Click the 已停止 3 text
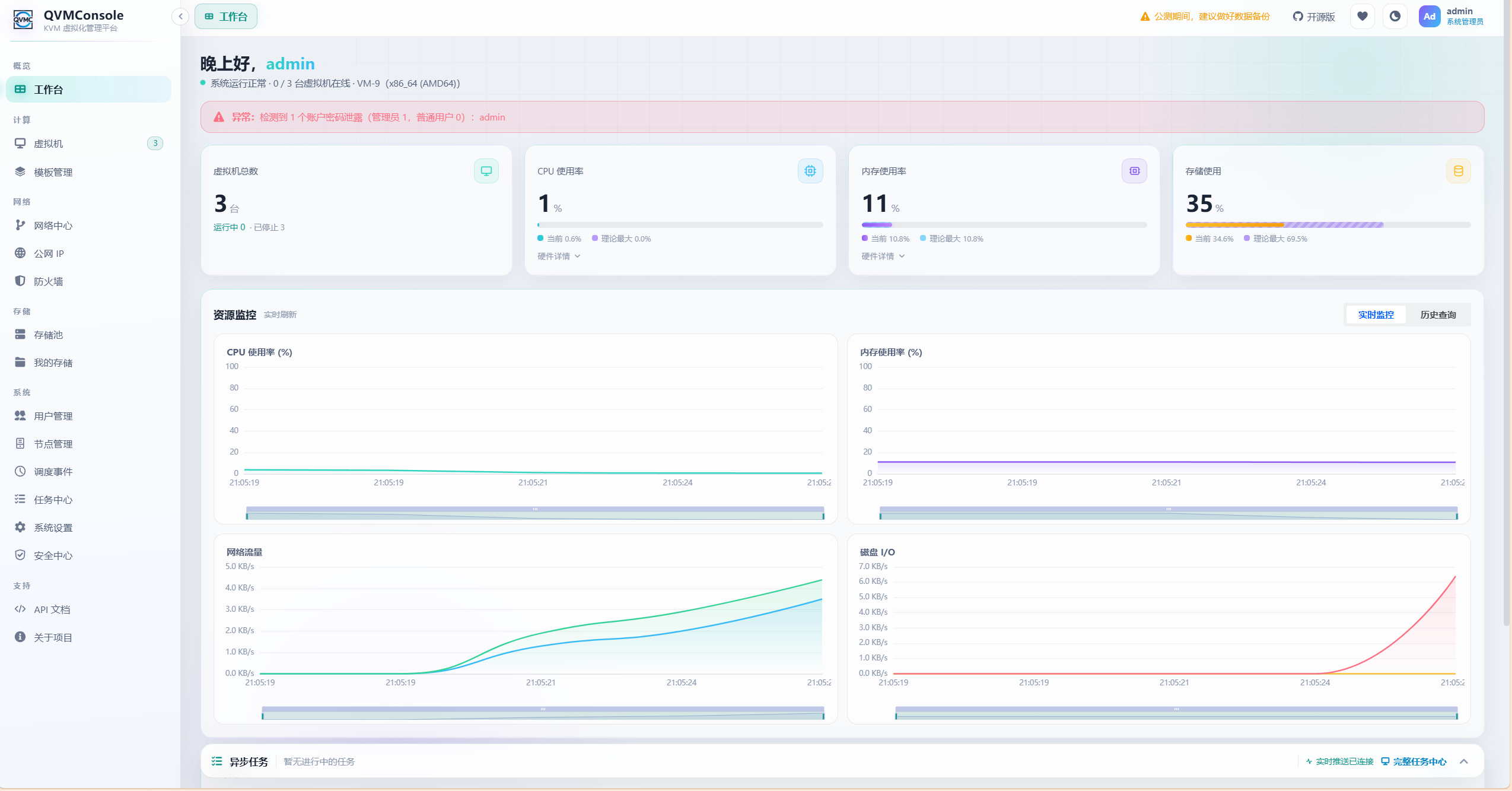1512x791 pixels. pyautogui.click(x=269, y=228)
